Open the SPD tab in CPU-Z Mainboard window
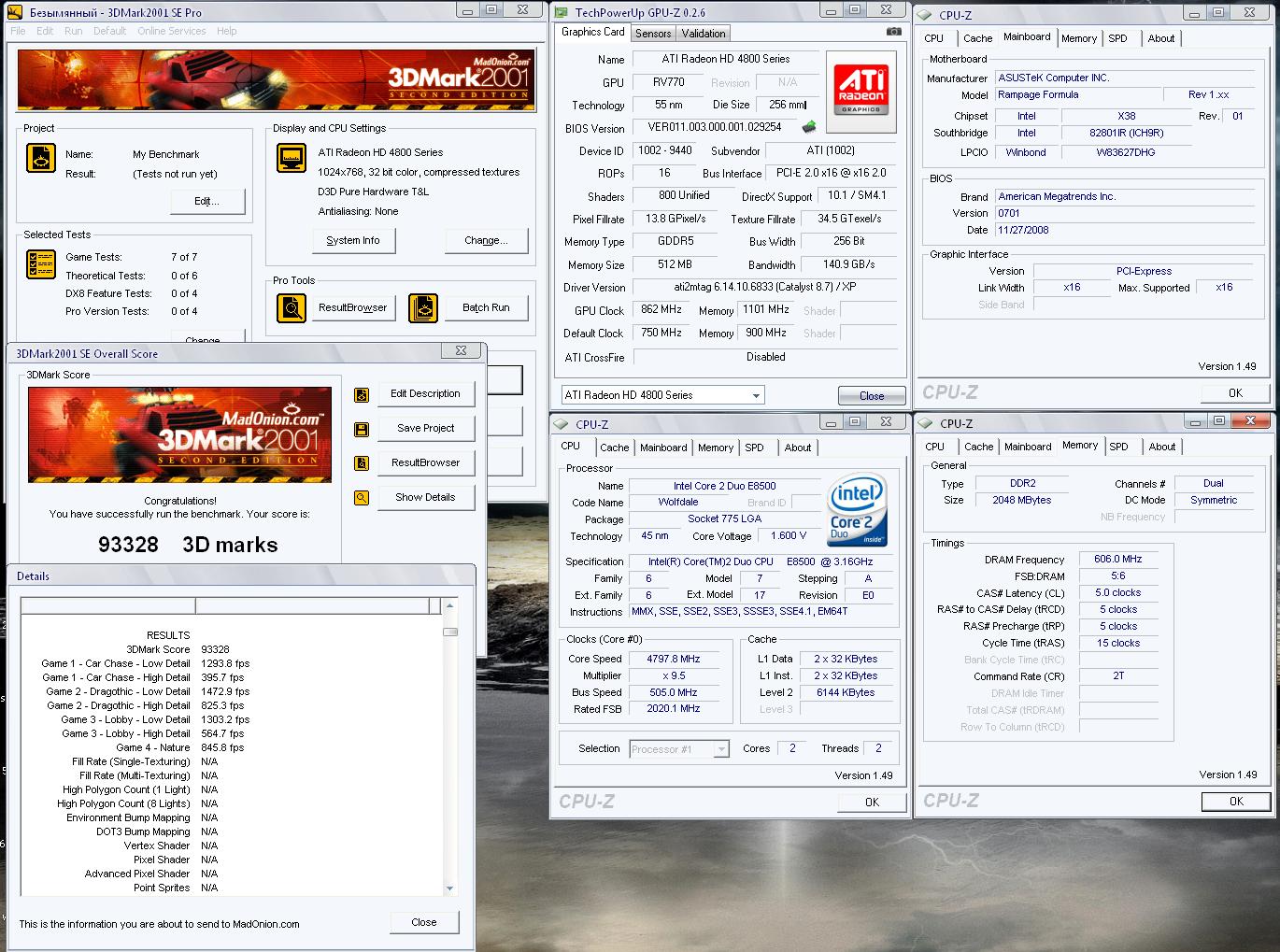Screen dimensions: 1280x952 click(x=1118, y=38)
